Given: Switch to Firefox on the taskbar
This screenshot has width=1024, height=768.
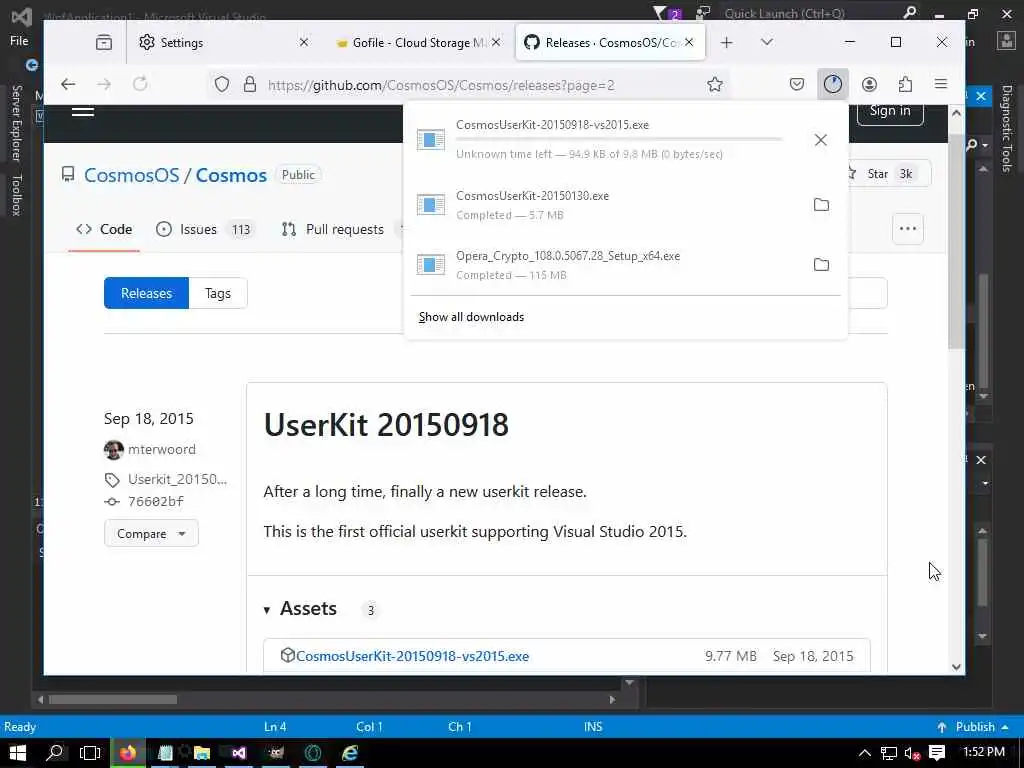Looking at the screenshot, I should click(128, 753).
